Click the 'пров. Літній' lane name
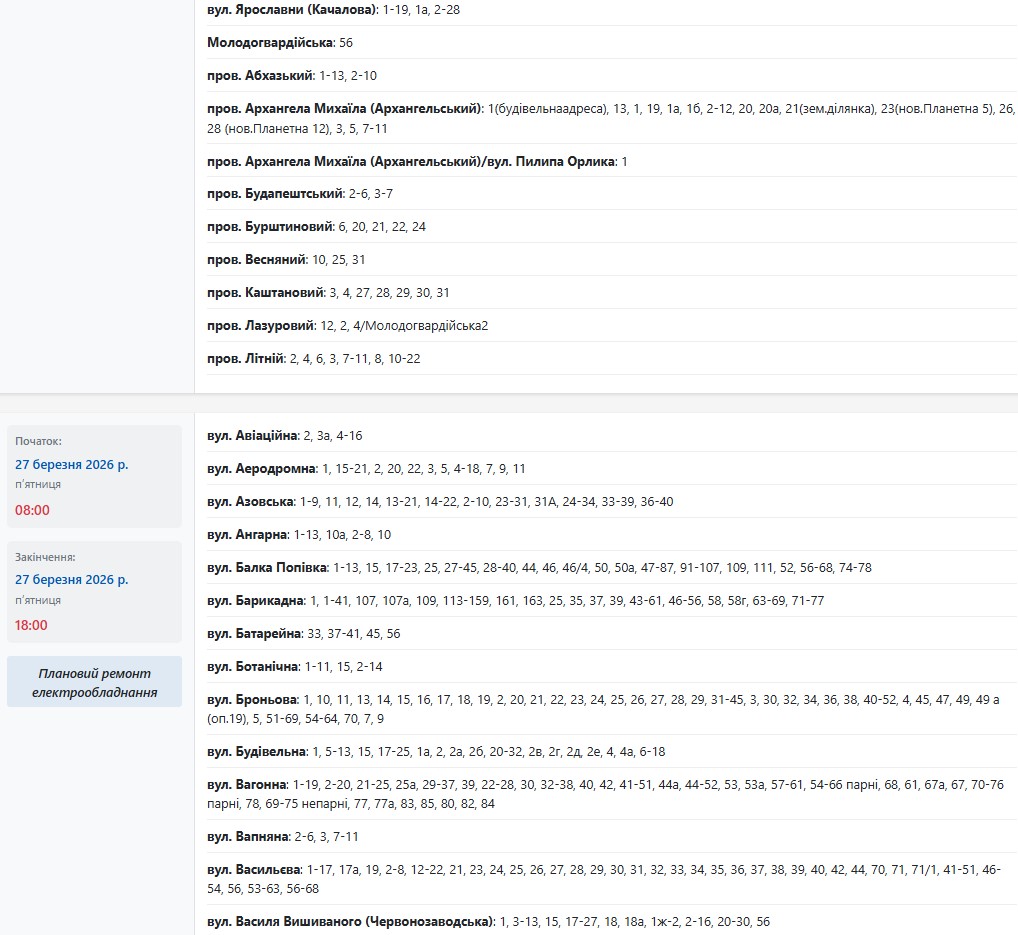The height and width of the screenshot is (935, 1018). 246,359
